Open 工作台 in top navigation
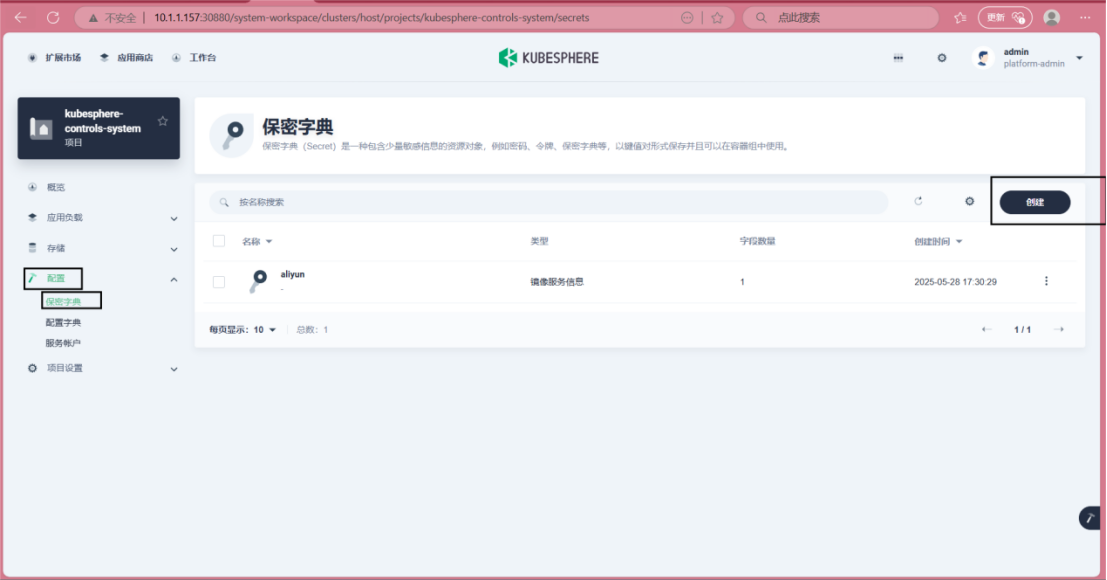1107x580 pixels. click(x=194, y=58)
